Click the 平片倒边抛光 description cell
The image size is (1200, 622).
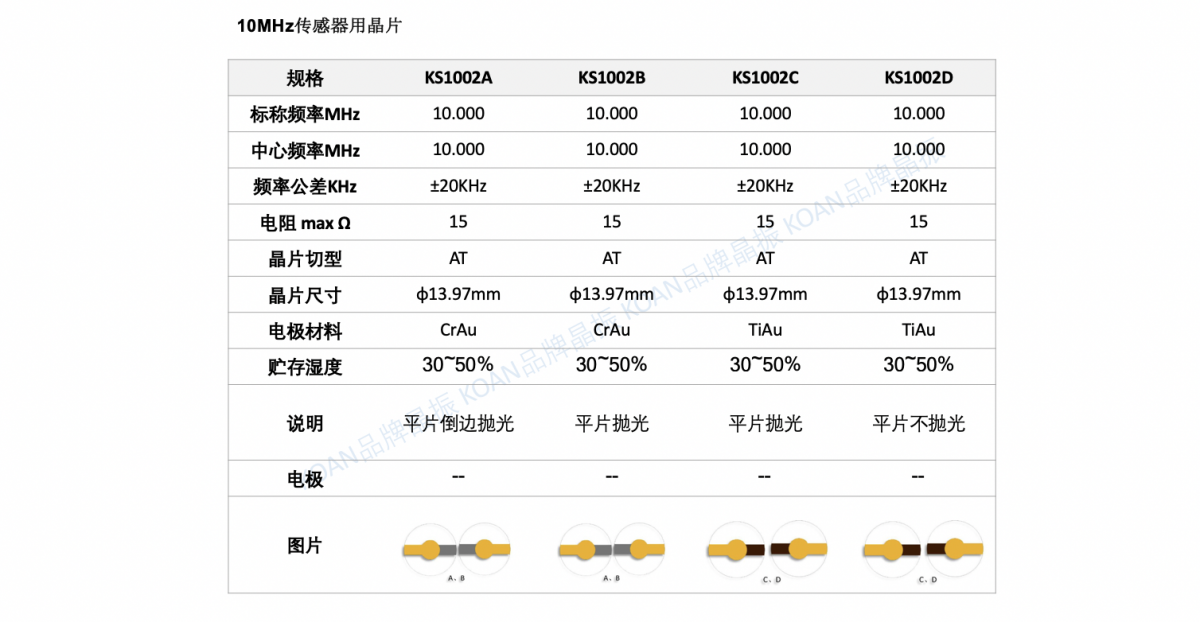pos(458,424)
